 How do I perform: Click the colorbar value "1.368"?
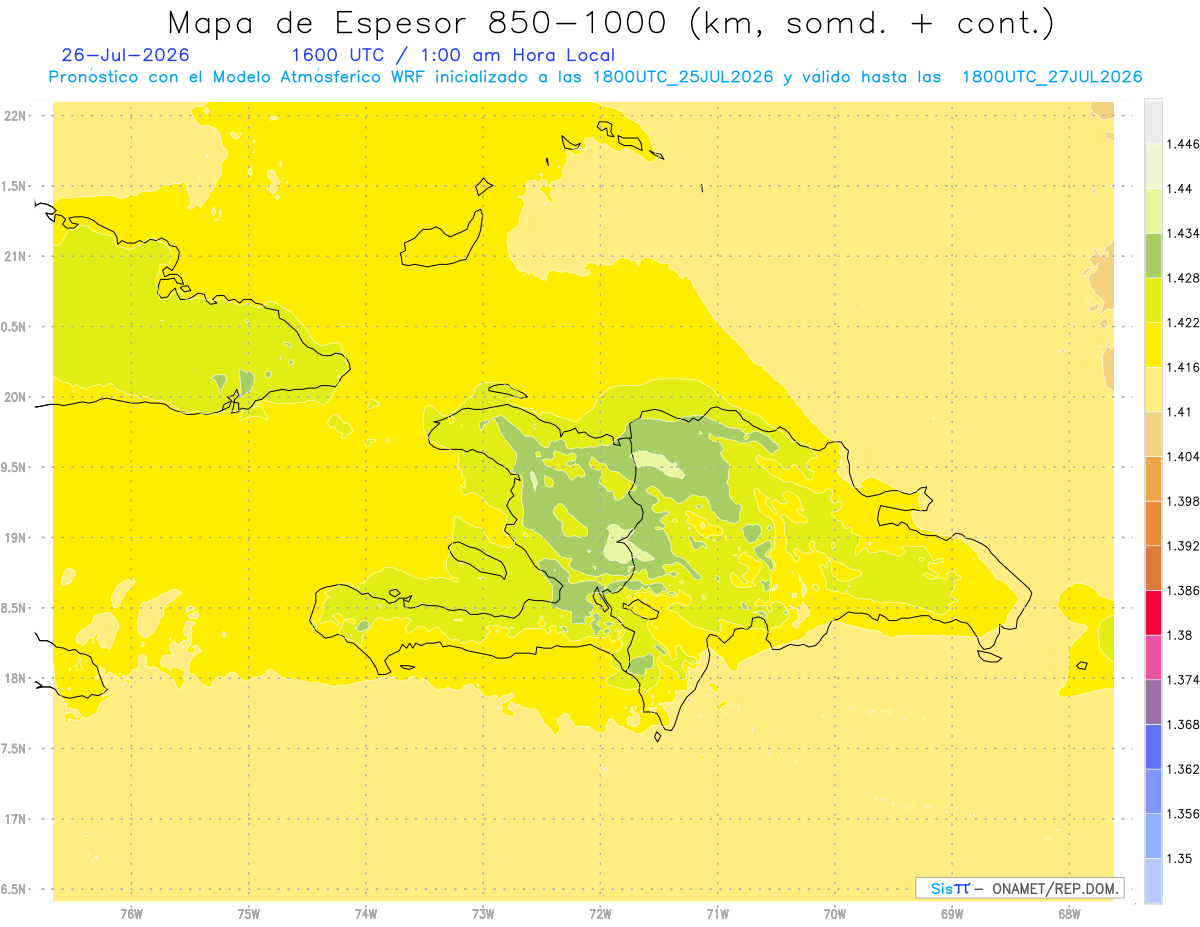tap(1183, 724)
